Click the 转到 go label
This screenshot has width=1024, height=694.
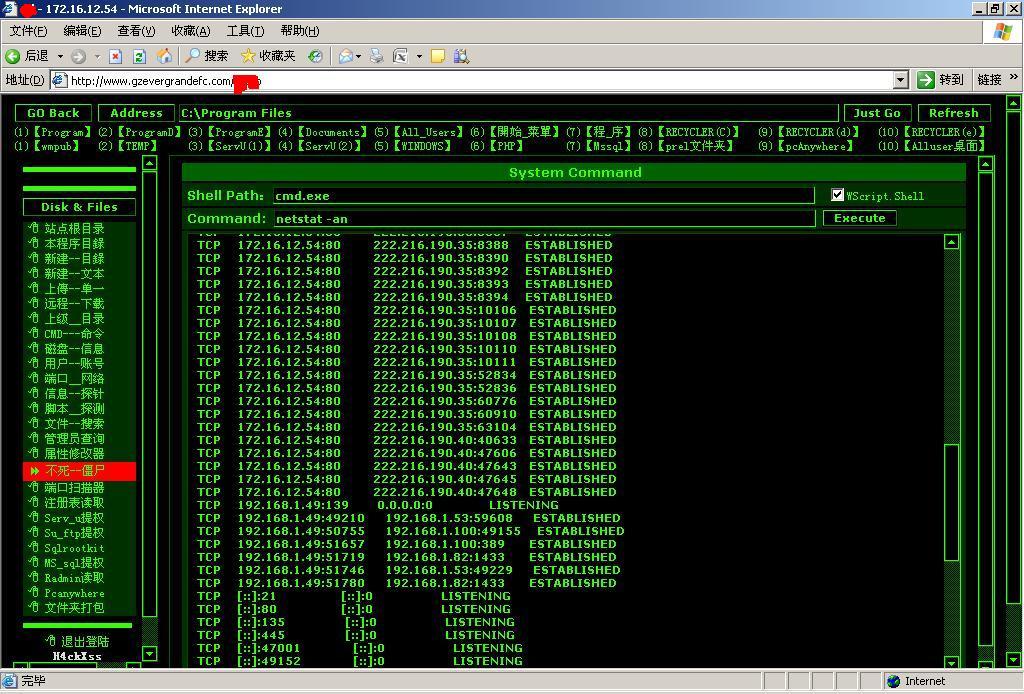point(952,80)
